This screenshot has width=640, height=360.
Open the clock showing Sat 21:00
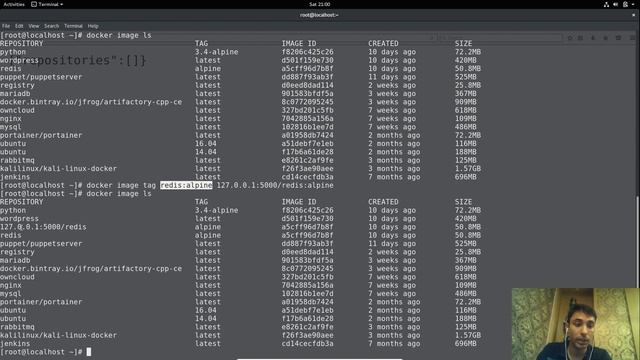coord(320,4)
